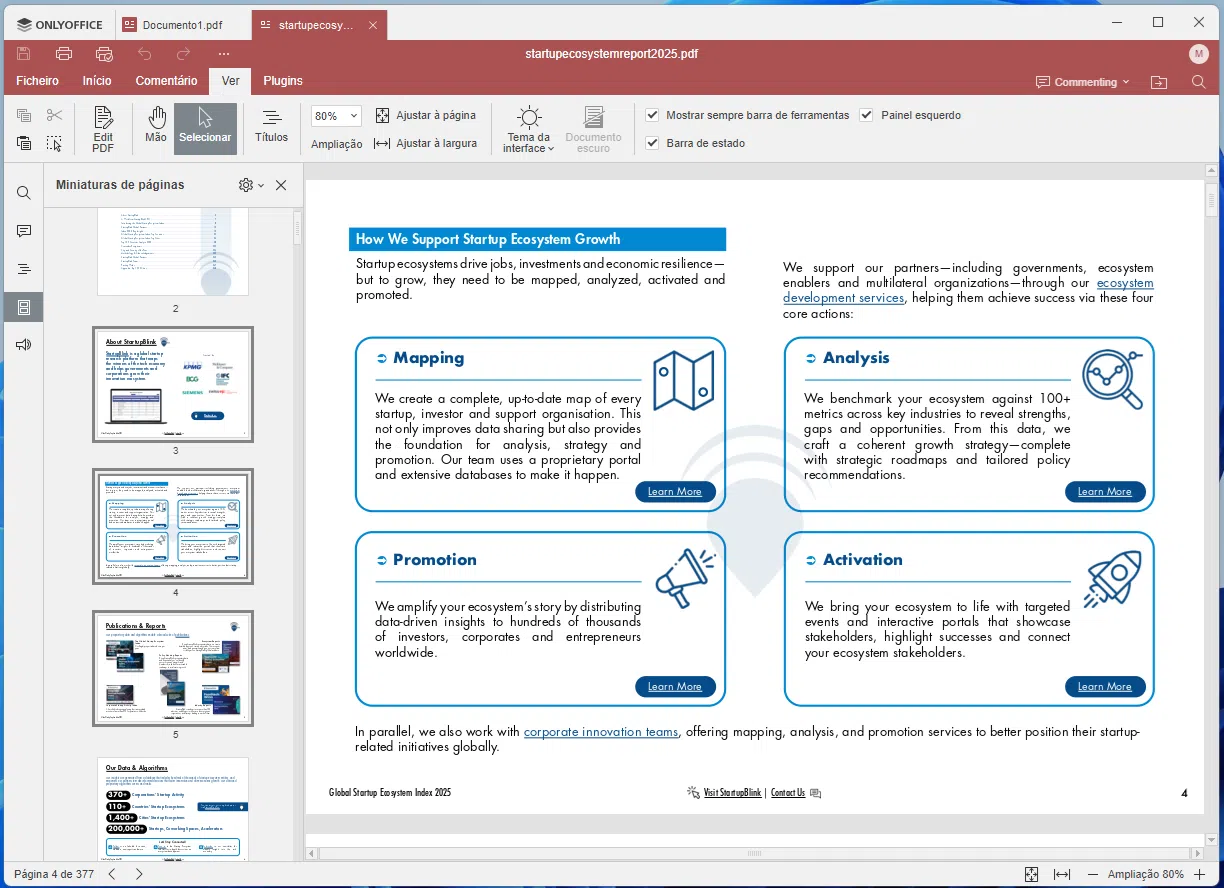The image size is (1224, 888).
Task: Toggle the Painel esquerdo checkbox
Action: point(867,115)
